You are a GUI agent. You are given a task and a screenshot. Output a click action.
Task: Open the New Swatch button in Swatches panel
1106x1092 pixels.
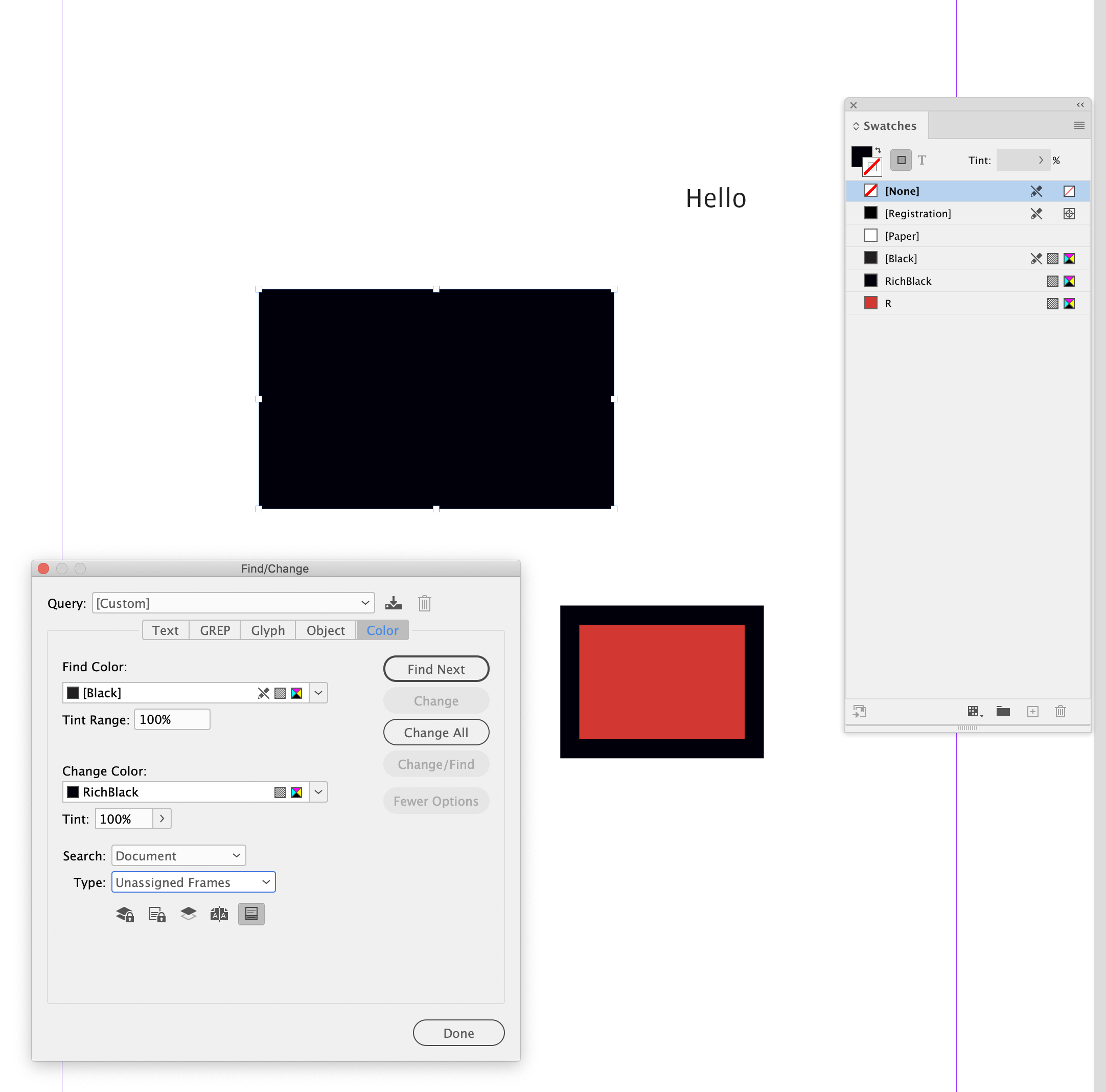[1033, 711]
